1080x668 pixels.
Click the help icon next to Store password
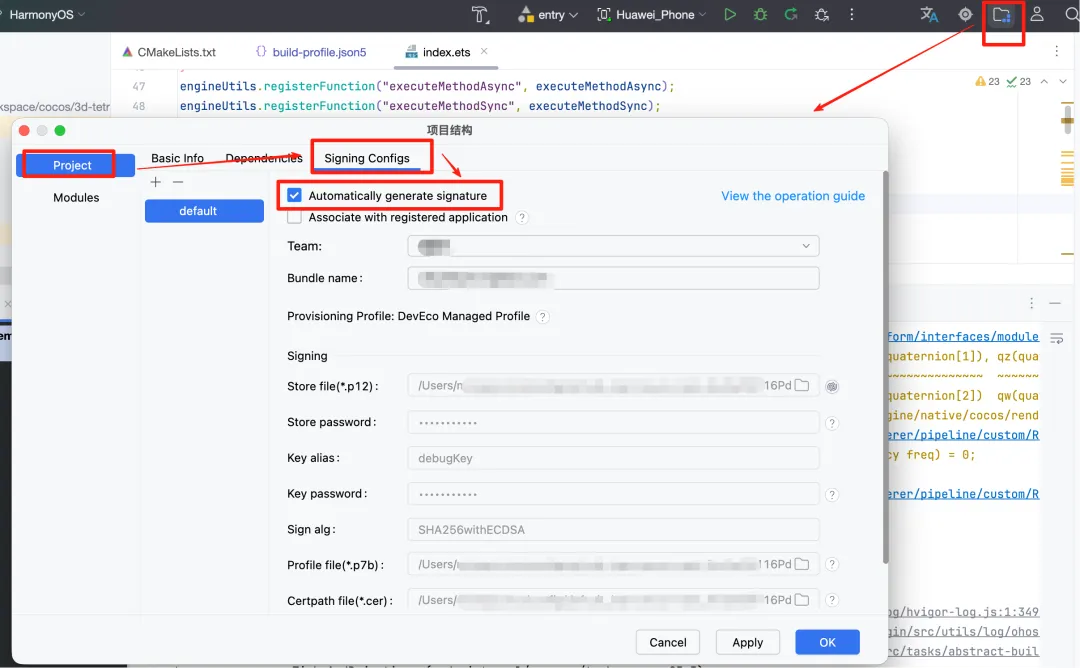point(832,423)
